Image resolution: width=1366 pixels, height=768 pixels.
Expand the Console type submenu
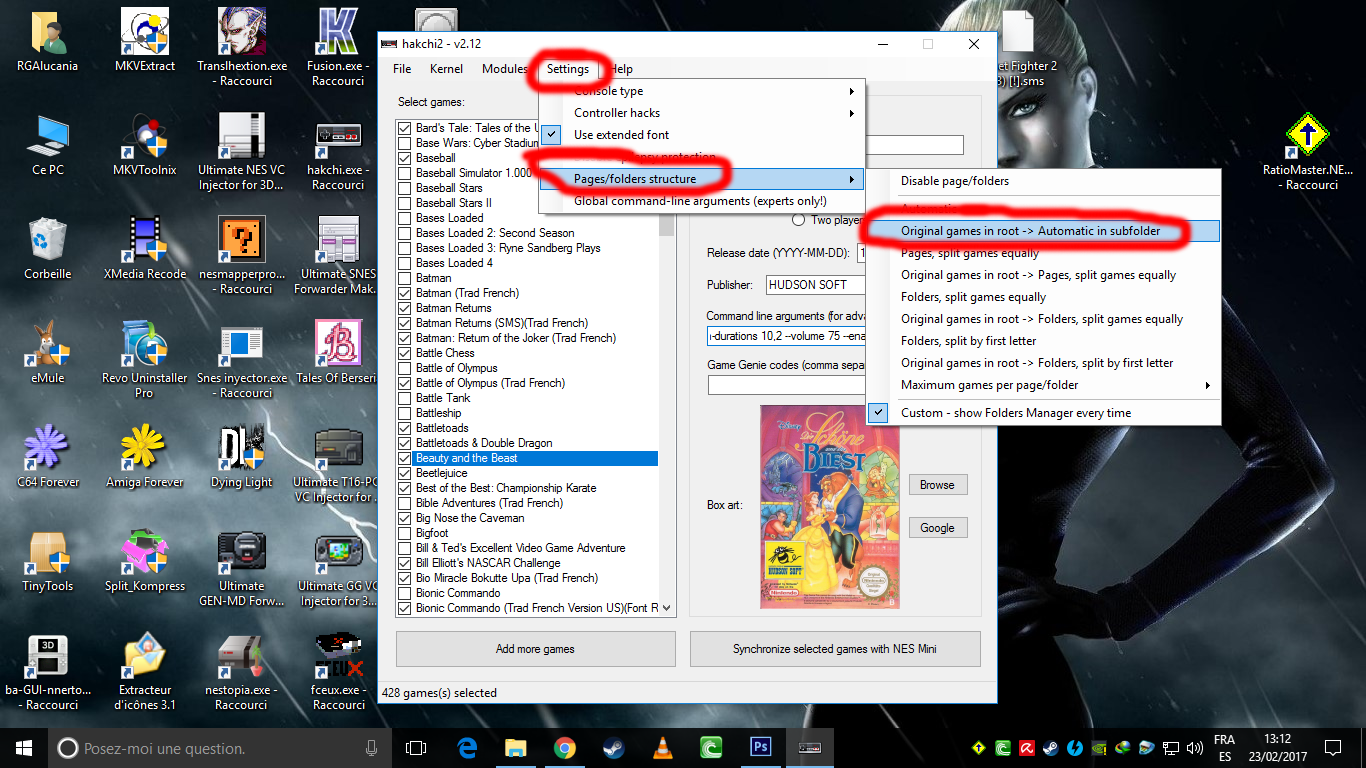[701, 91]
